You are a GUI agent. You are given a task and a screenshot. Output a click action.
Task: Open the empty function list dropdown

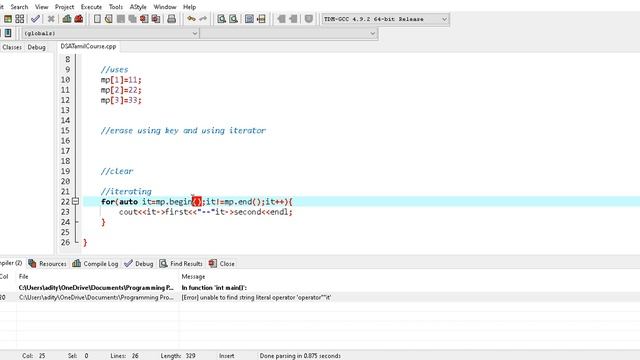click(289, 33)
